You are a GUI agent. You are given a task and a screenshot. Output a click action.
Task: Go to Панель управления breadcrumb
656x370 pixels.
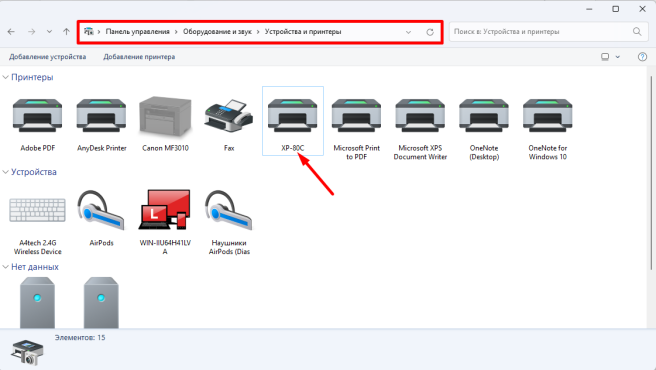coord(138,32)
